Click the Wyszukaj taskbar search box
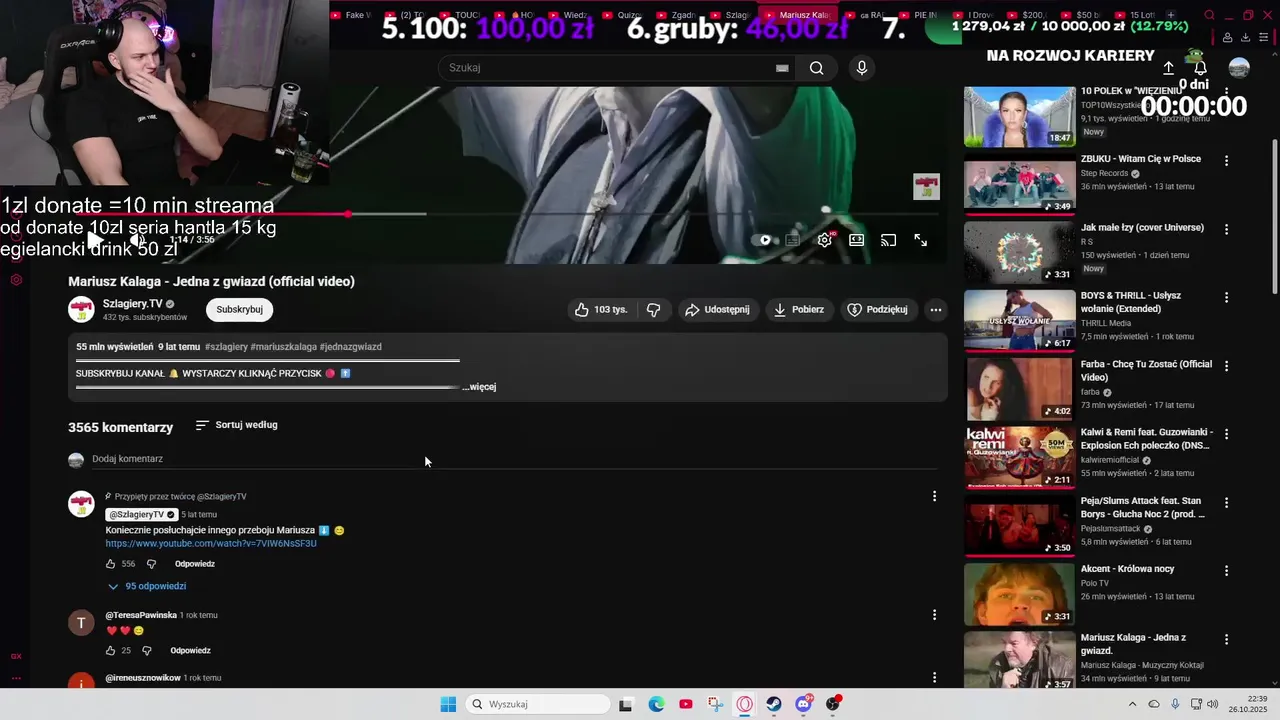 click(x=538, y=704)
